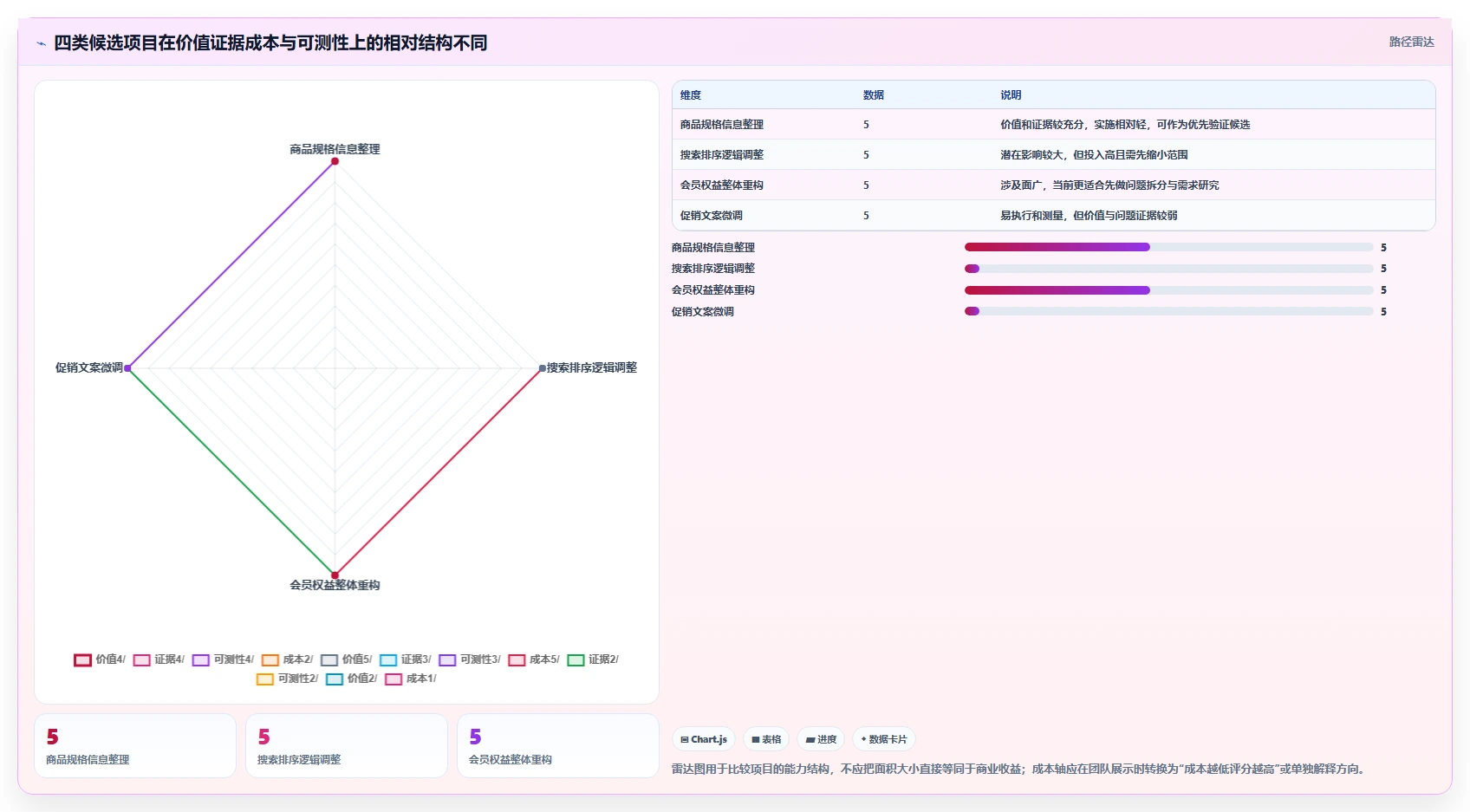Click radar point at 搜索排序逻辑调整 axis
The height and width of the screenshot is (812, 1470).
point(543,368)
